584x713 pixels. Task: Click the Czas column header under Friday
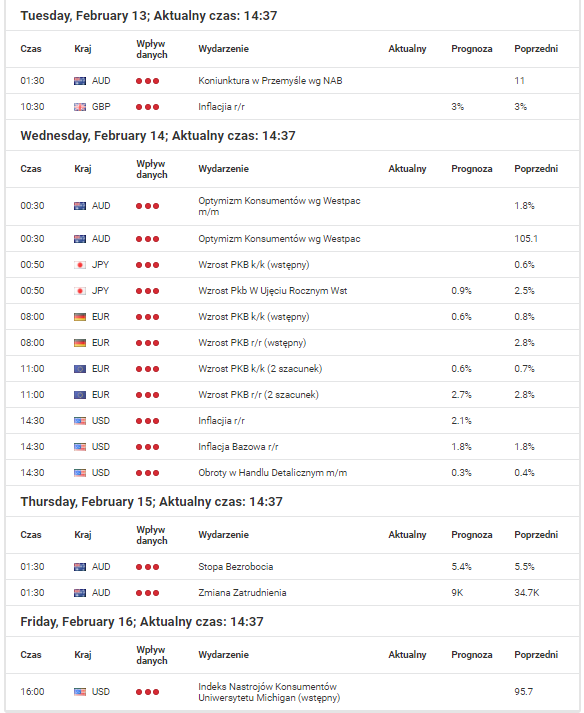click(x=31, y=655)
